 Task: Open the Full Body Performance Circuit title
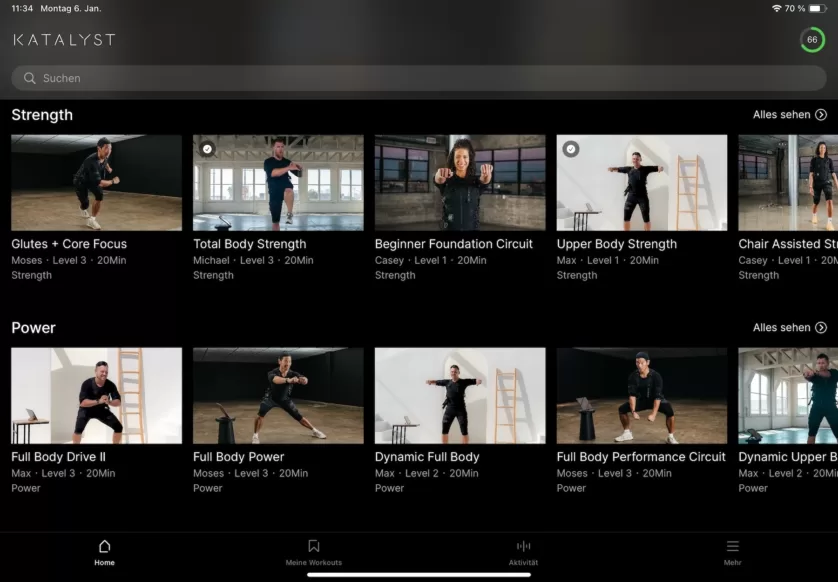pyautogui.click(x=641, y=457)
